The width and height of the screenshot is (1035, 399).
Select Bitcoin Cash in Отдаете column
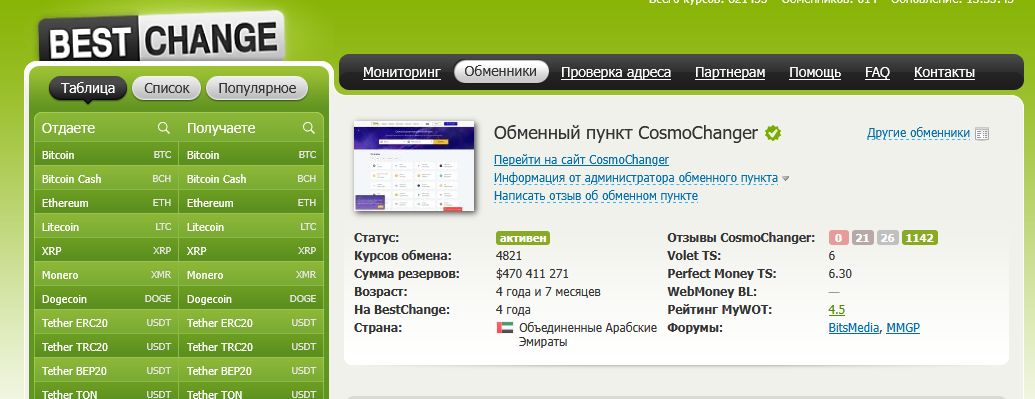106,179
